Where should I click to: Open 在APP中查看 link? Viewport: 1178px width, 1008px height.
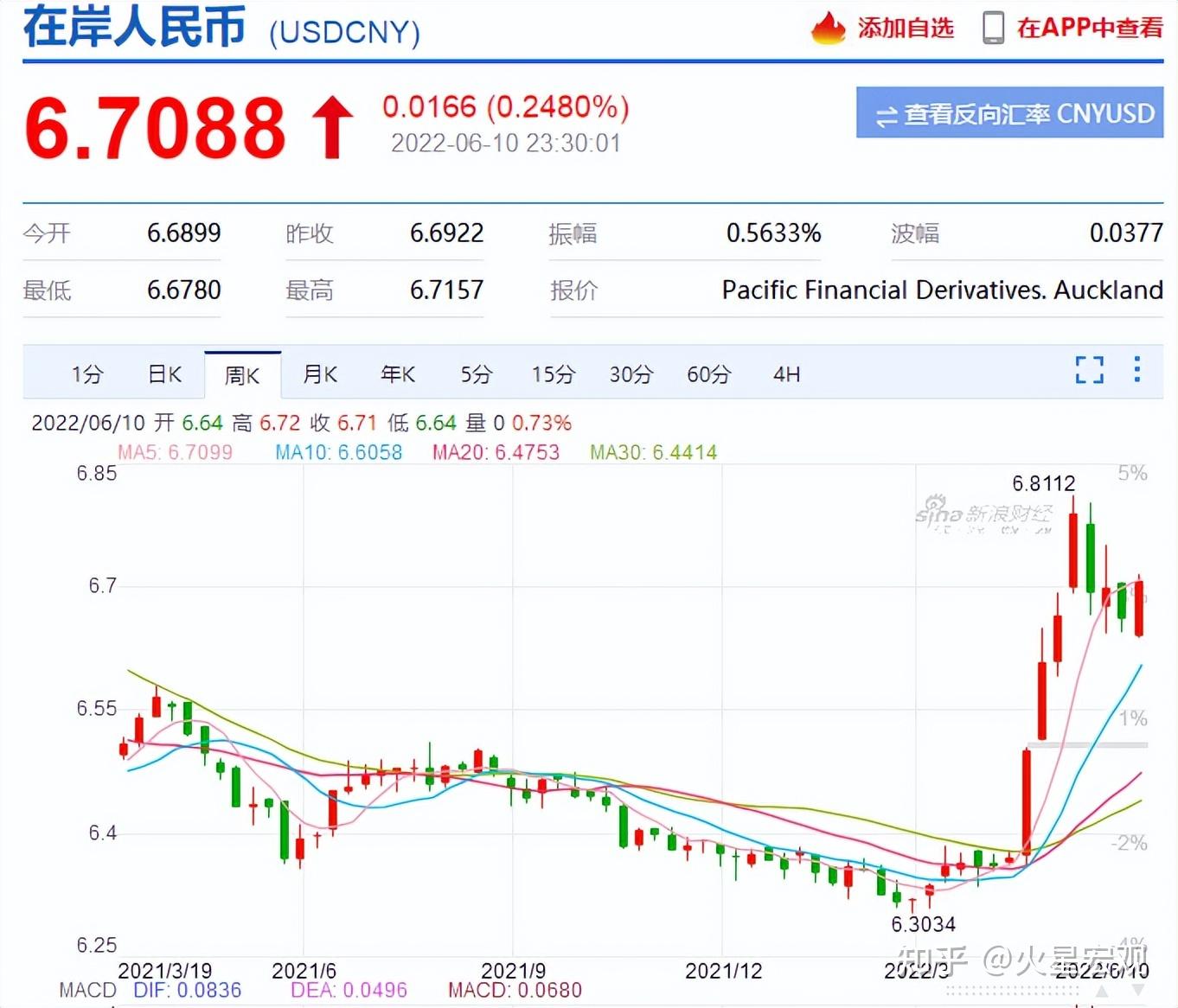click(x=1090, y=28)
